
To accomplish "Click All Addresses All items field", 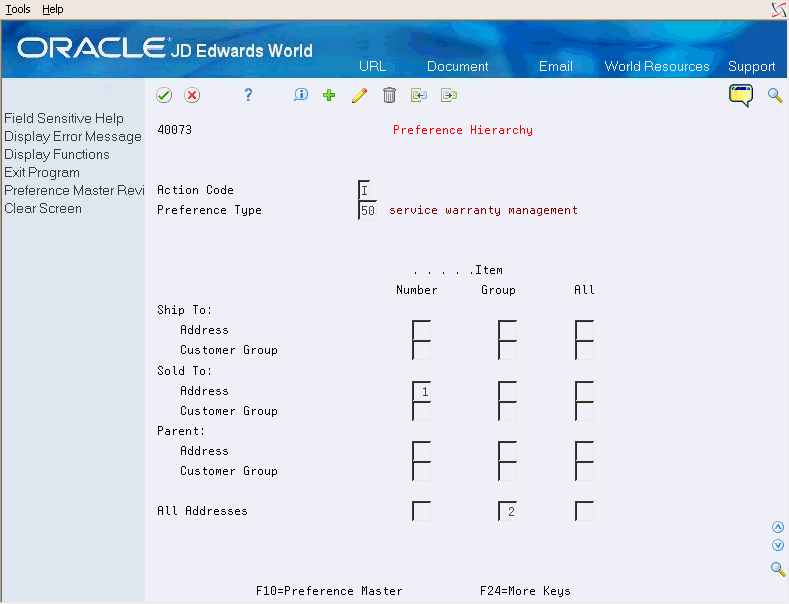I will pyautogui.click(x=584, y=511).
